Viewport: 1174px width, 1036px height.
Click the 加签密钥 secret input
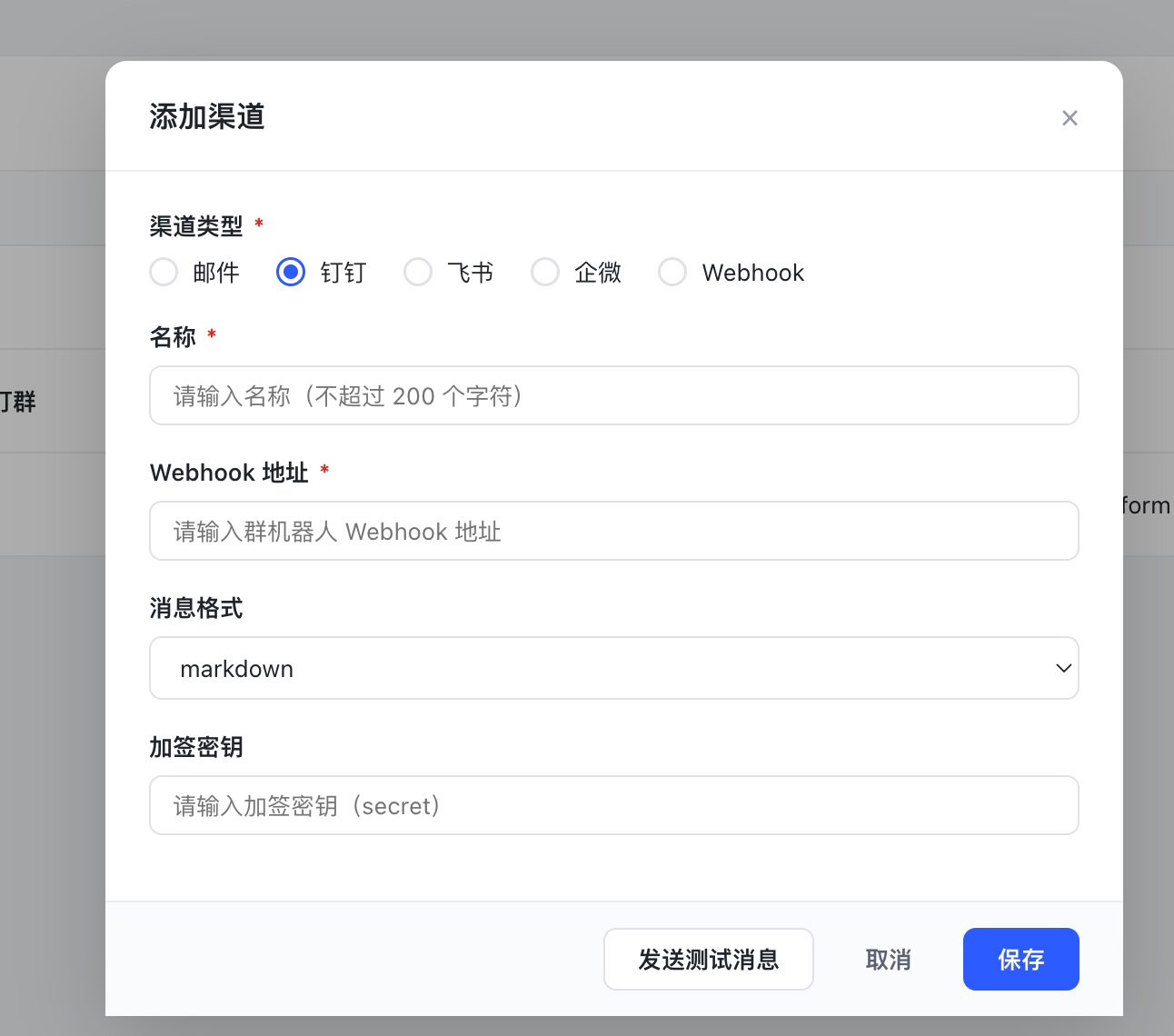tap(614, 805)
